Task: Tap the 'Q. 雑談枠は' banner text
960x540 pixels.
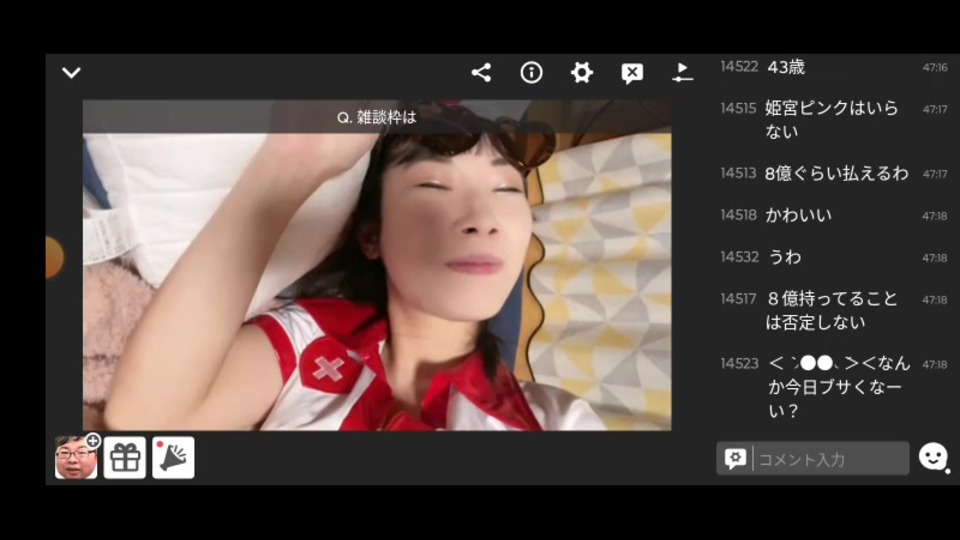Action: pyautogui.click(x=377, y=117)
